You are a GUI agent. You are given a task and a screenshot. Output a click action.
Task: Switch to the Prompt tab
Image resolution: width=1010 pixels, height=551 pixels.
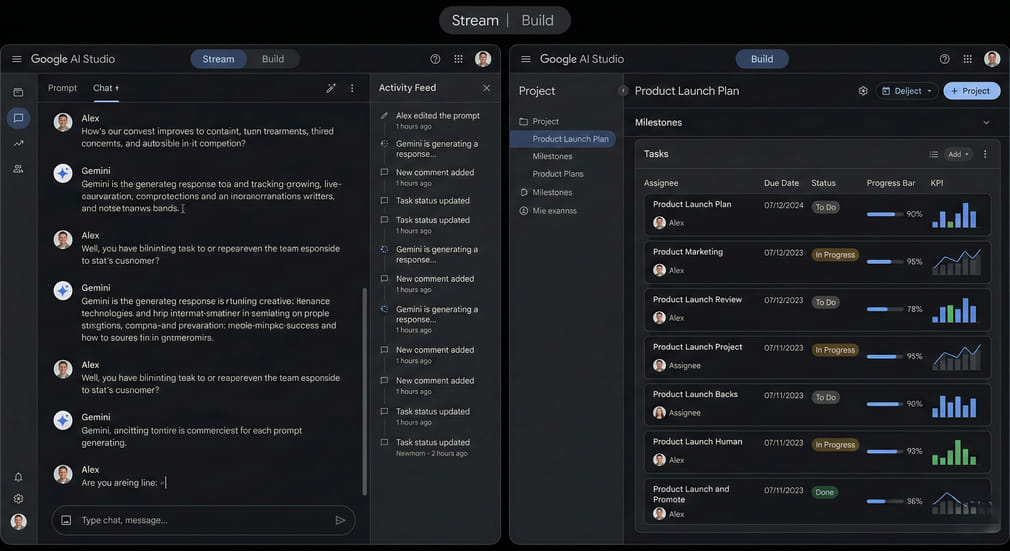pyautogui.click(x=62, y=88)
